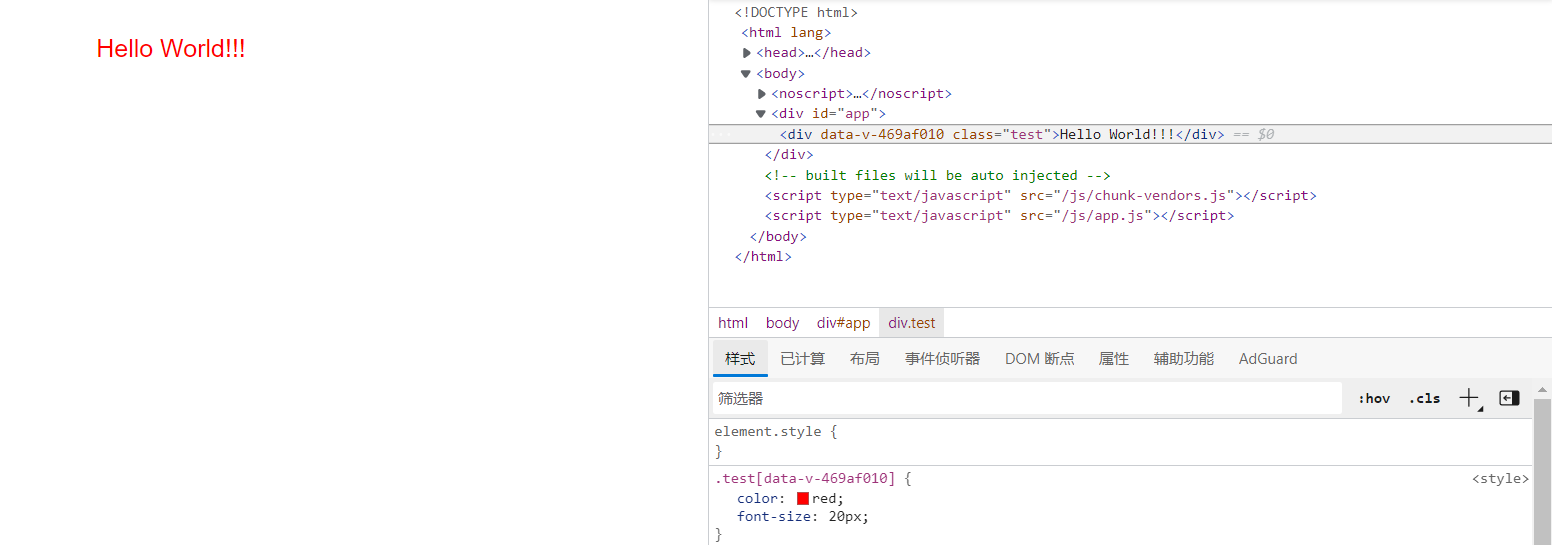Click the Hello World!!! page text
The width and height of the screenshot is (1552, 545).
171,48
